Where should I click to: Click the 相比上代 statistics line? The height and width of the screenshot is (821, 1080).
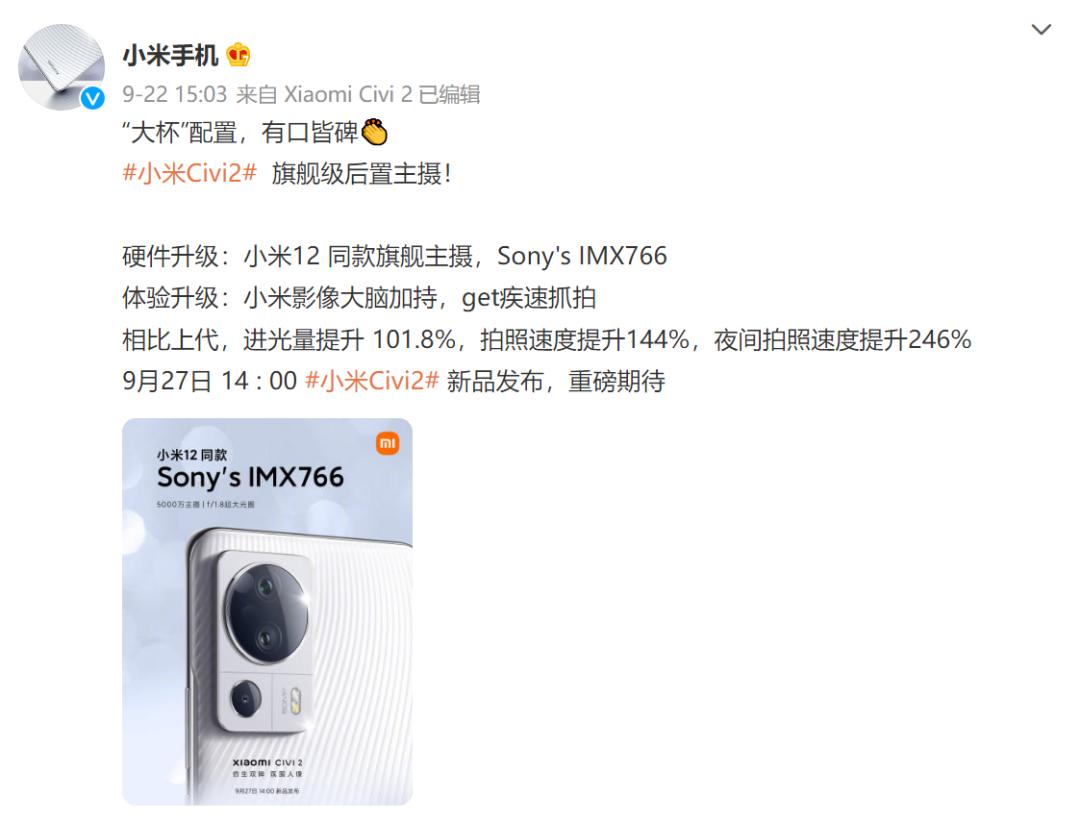[547, 340]
